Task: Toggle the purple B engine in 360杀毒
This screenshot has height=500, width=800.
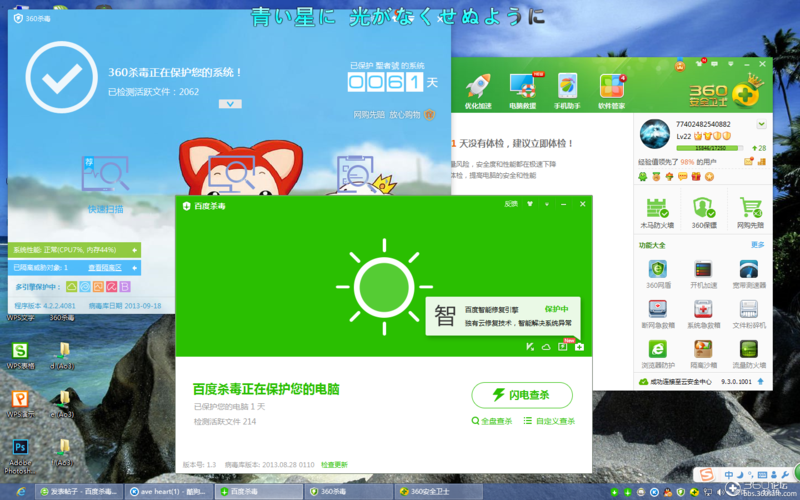Action: [124, 287]
